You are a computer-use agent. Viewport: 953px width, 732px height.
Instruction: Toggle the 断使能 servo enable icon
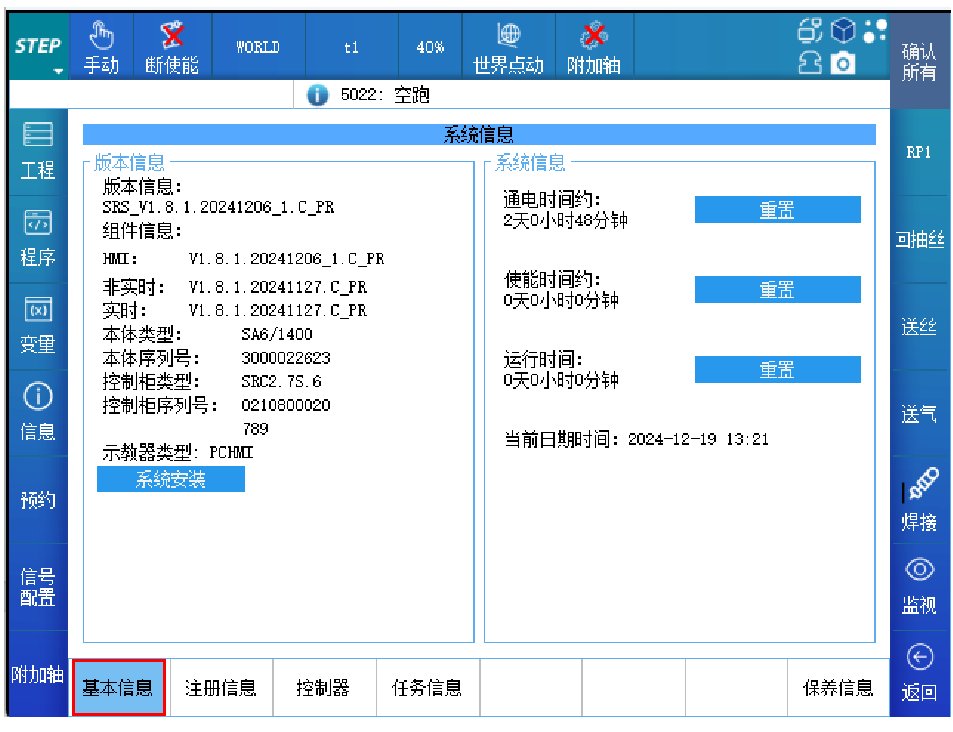click(x=172, y=37)
